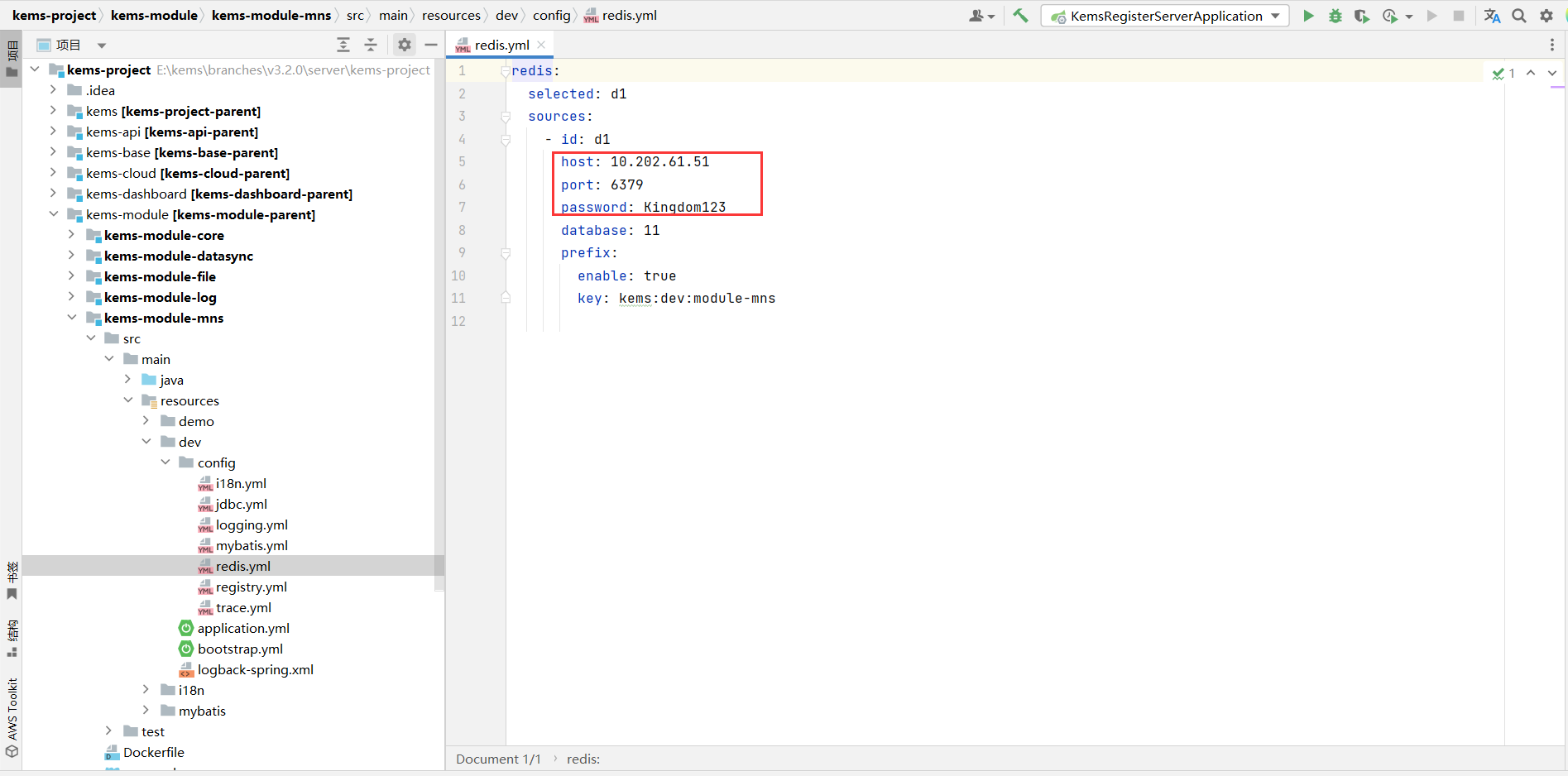Open run configuration dropdown KemsRegisterServerApplication

coord(1165,16)
